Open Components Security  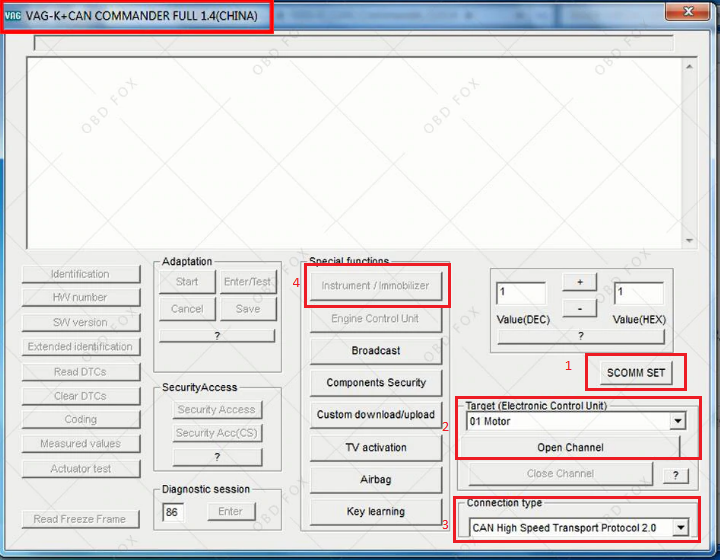point(376,383)
